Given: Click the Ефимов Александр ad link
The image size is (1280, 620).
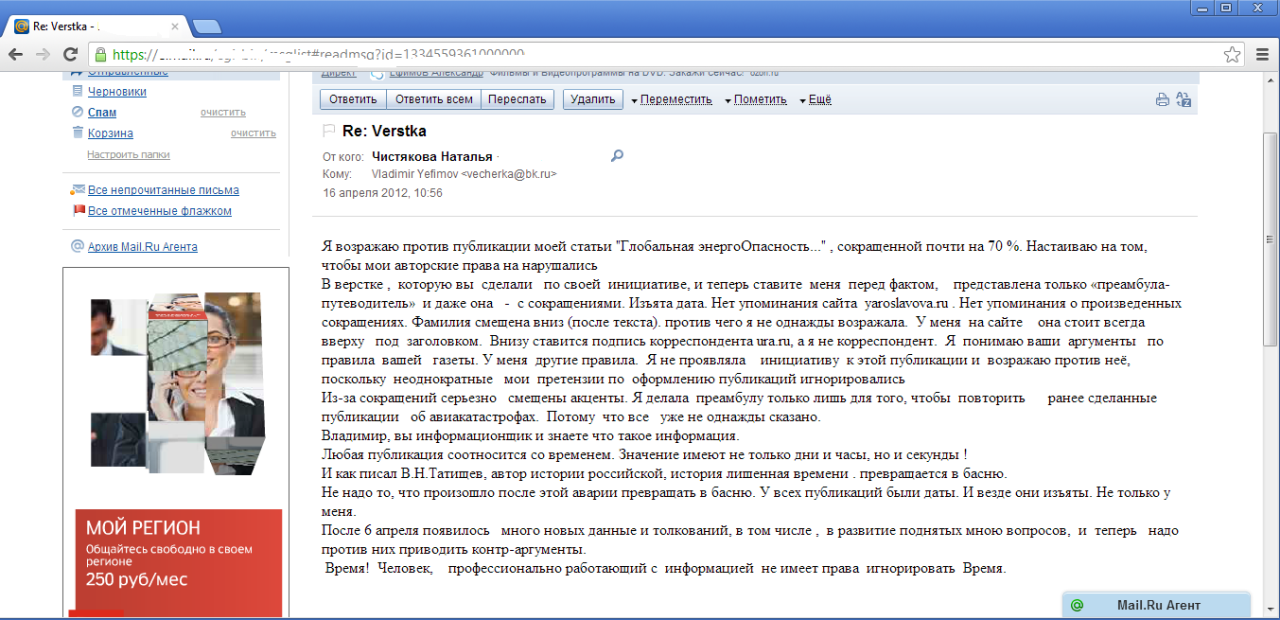Looking at the screenshot, I should 435,73.
